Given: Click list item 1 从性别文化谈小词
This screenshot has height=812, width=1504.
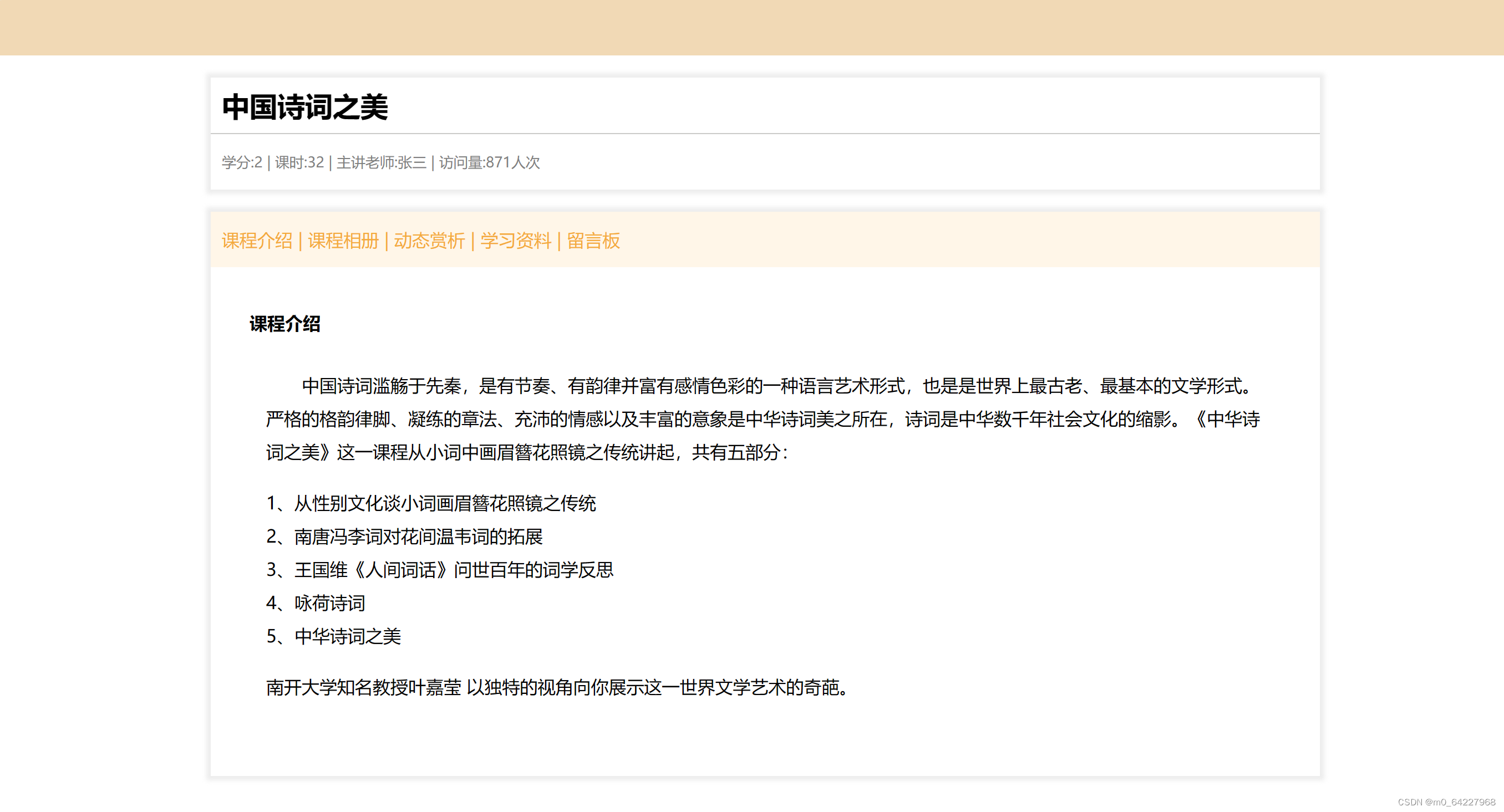Looking at the screenshot, I should [x=431, y=503].
